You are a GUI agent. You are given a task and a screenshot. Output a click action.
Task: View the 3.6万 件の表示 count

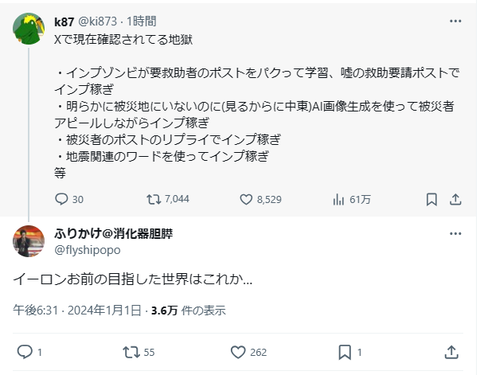[188, 310]
